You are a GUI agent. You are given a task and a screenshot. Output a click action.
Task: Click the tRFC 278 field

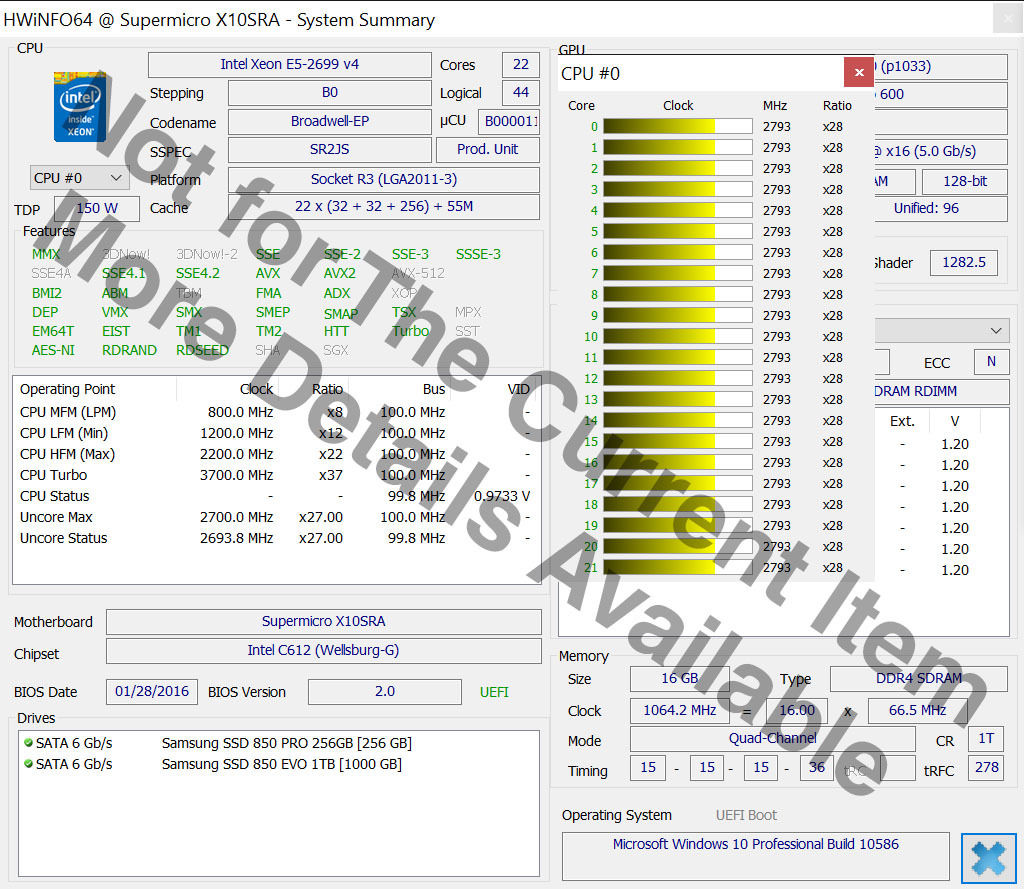pos(987,768)
